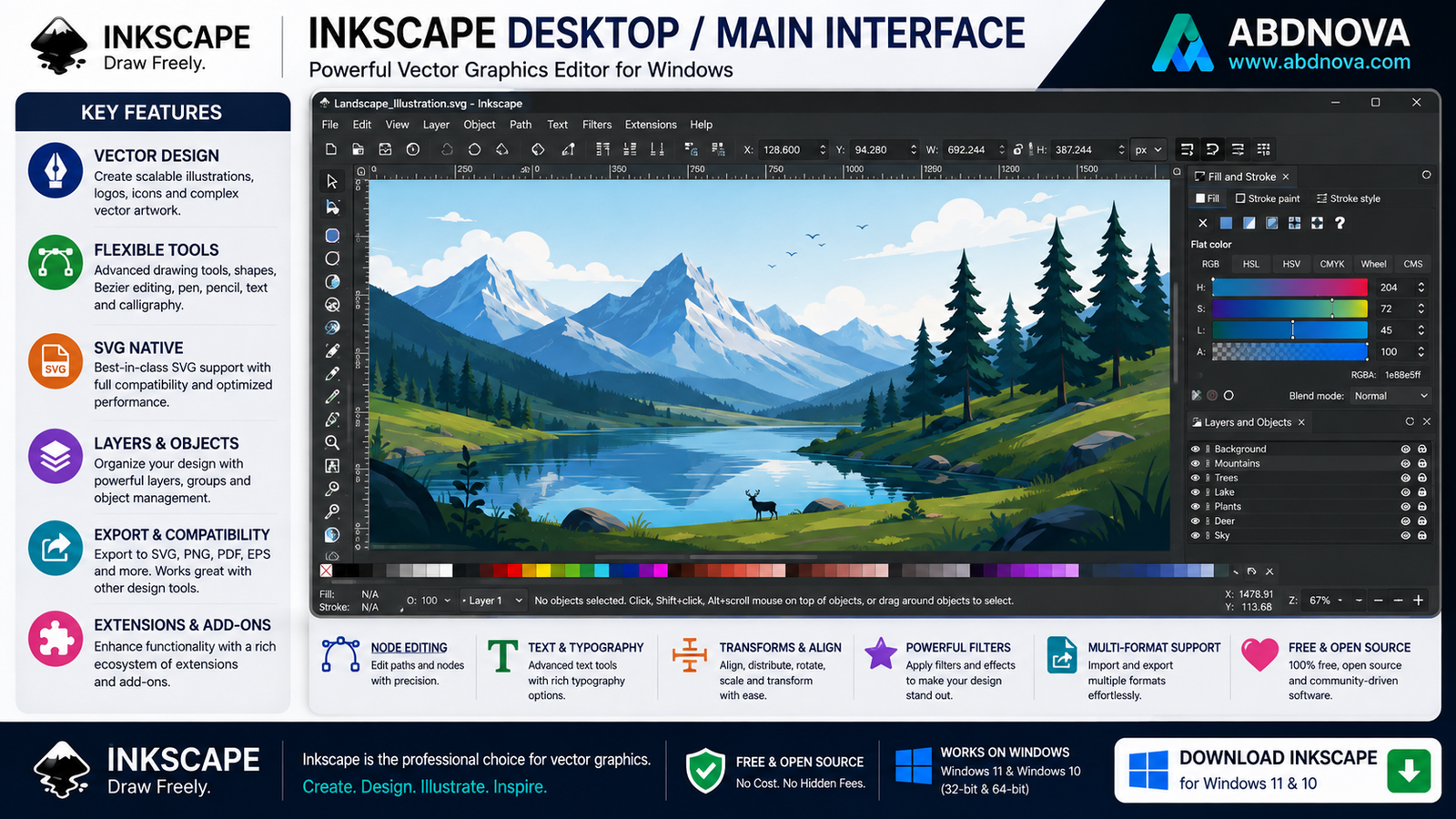This screenshot has width=1456, height=819.
Task: Click the S saturation slider
Action: [1289, 308]
